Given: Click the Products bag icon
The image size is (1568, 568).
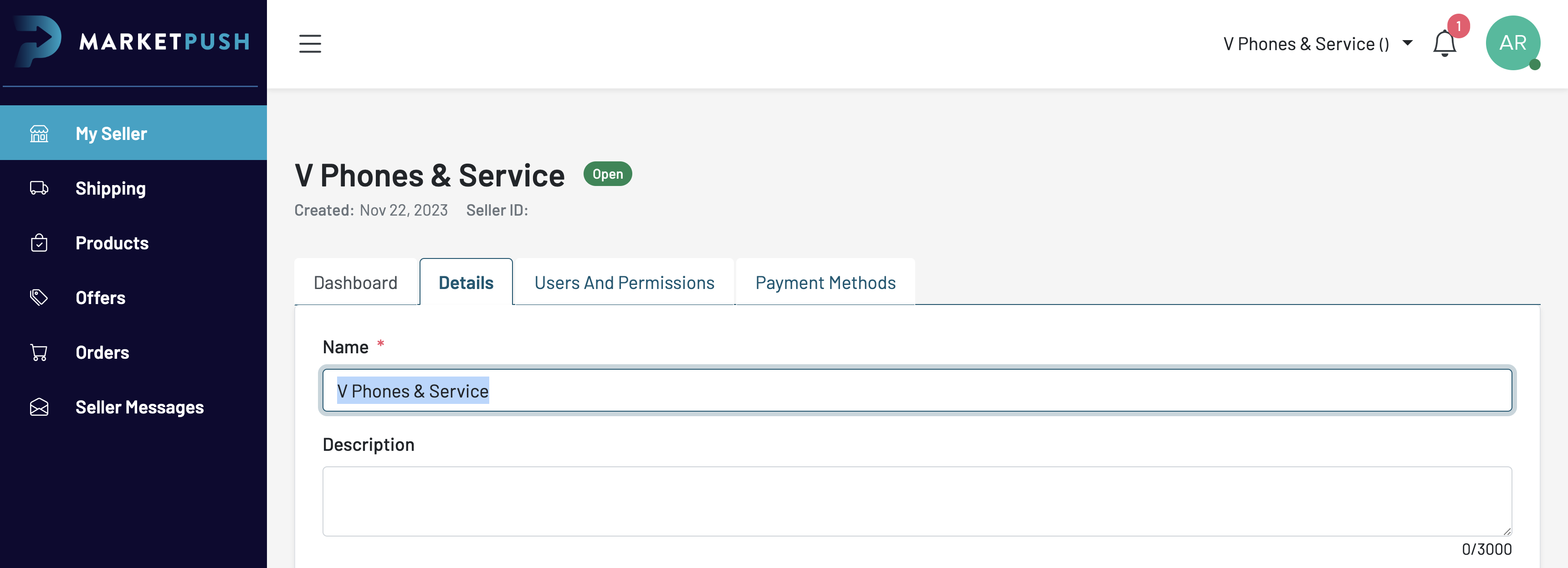Looking at the screenshot, I should click(39, 243).
